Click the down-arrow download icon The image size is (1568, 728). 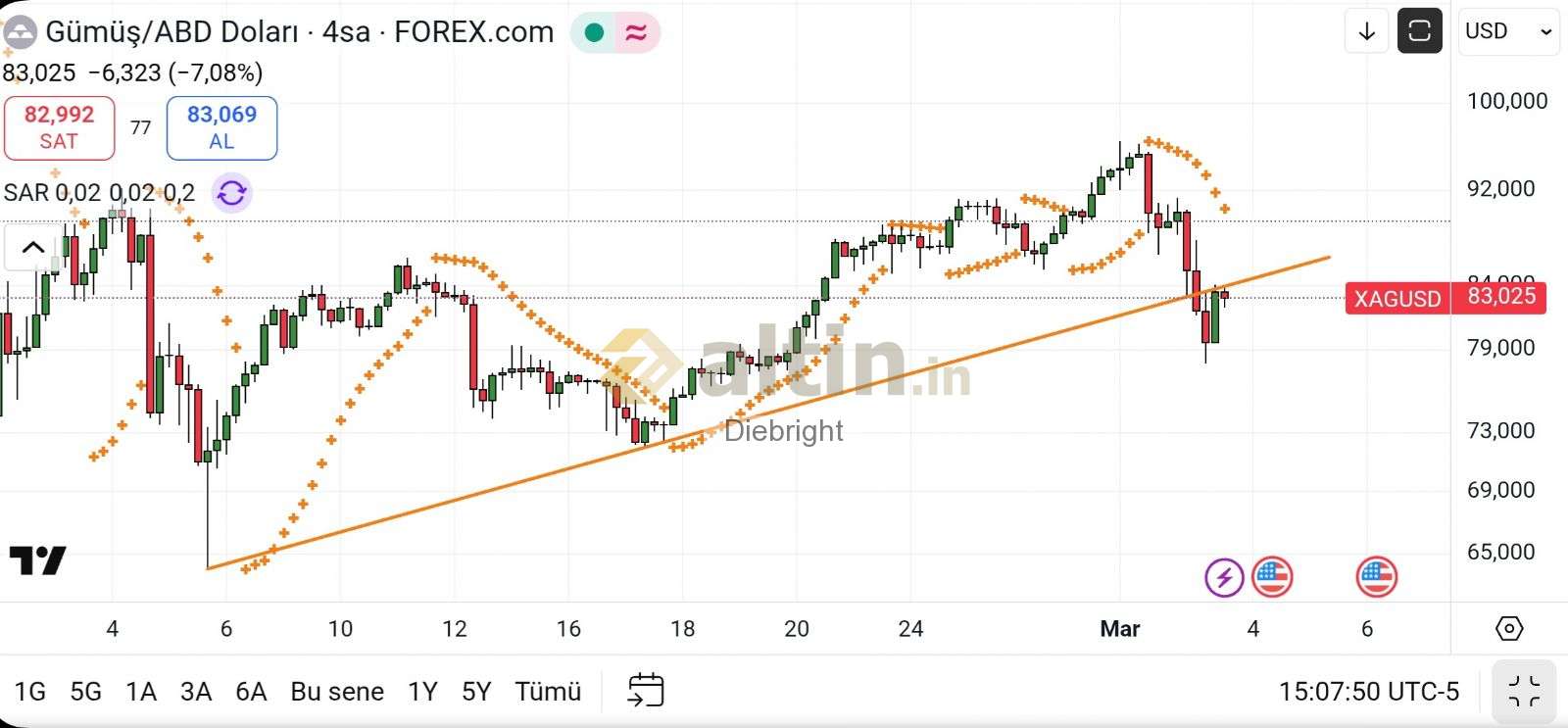click(x=1367, y=31)
